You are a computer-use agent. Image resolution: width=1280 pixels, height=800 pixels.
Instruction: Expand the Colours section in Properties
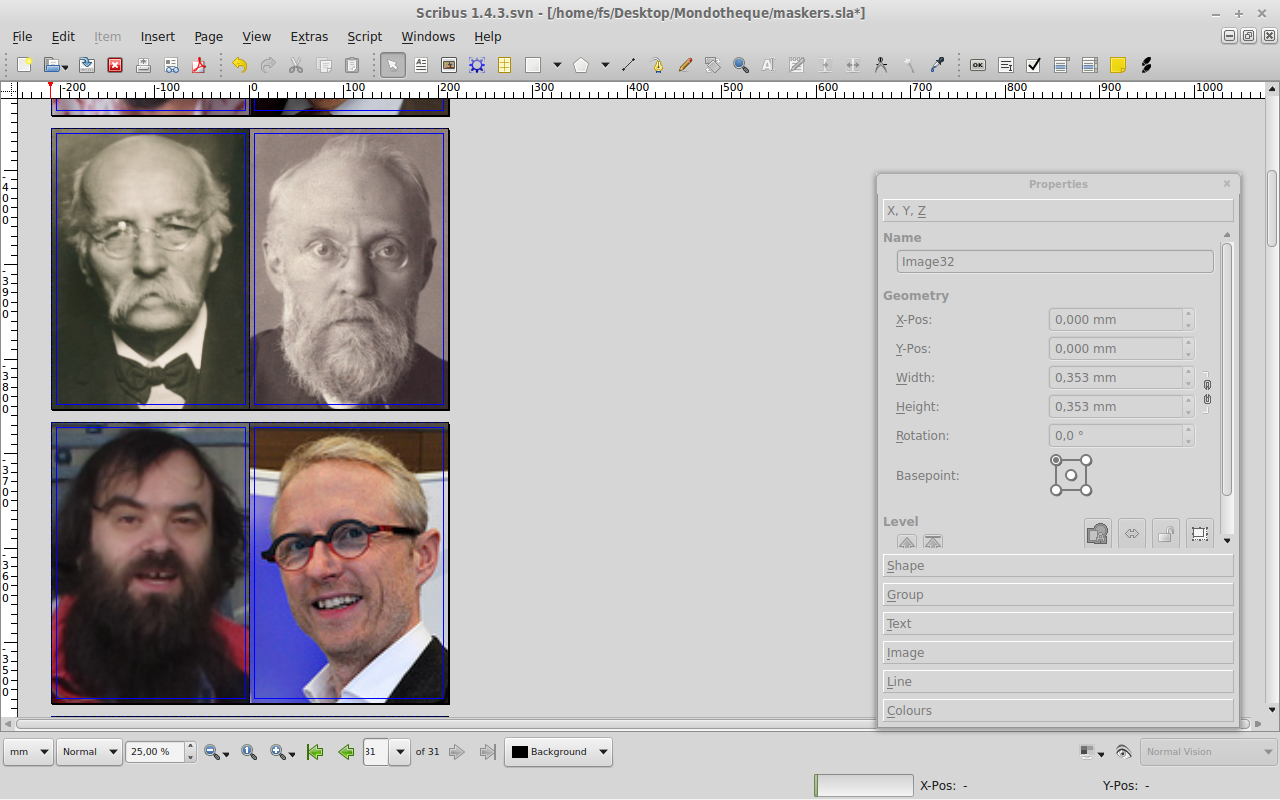(x=1058, y=711)
